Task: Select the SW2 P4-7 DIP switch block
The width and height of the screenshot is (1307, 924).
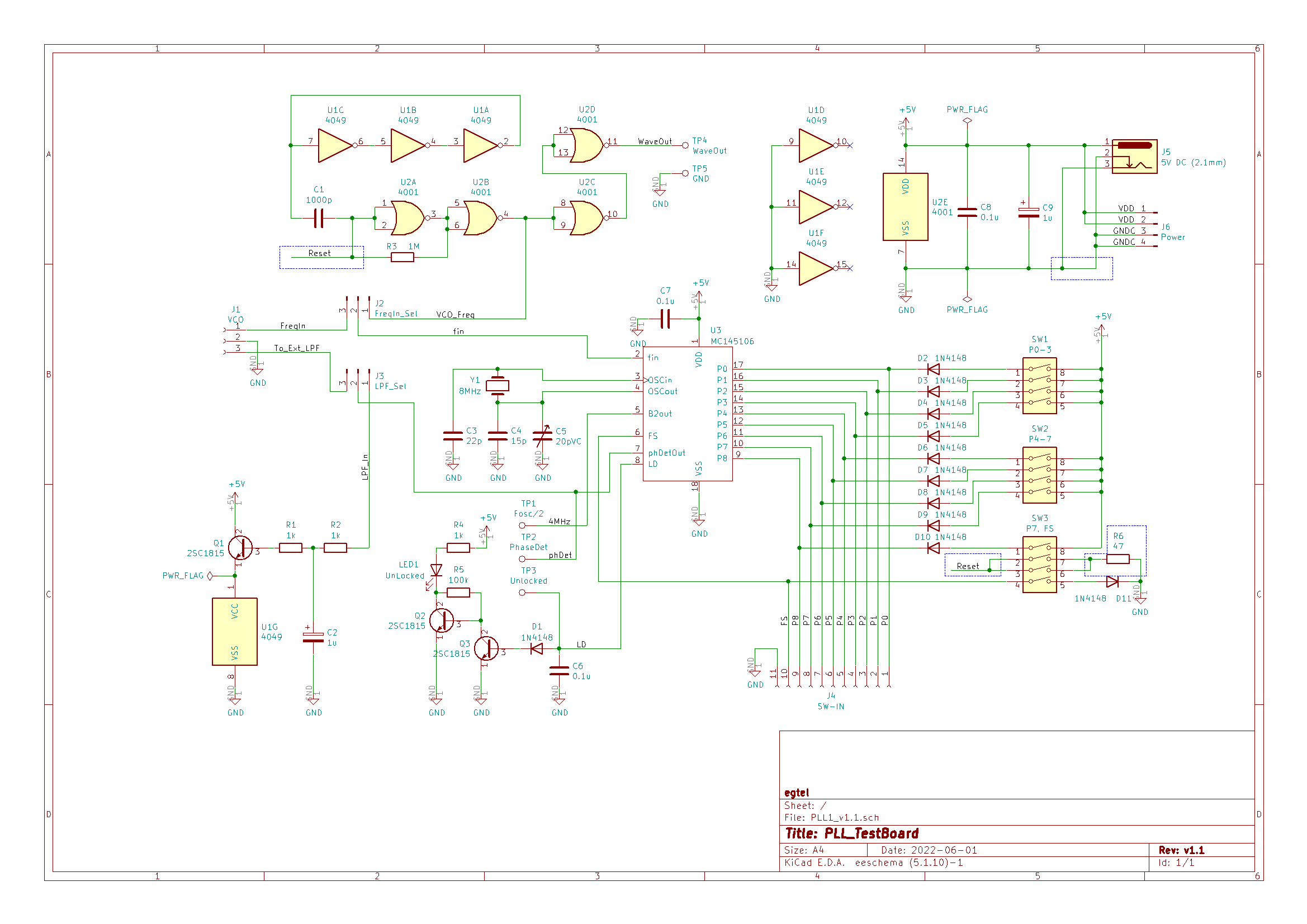Action: pos(1039,475)
